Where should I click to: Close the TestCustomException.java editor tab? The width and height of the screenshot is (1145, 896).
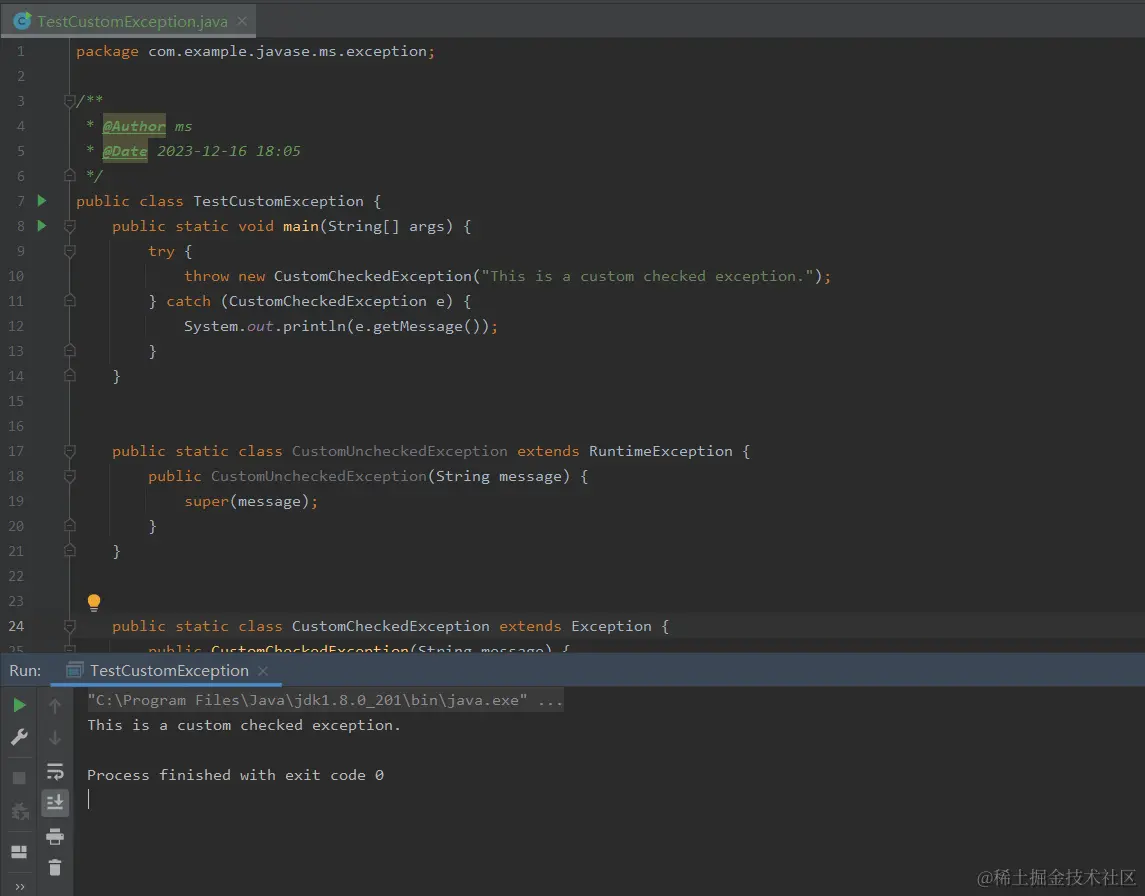242,21
